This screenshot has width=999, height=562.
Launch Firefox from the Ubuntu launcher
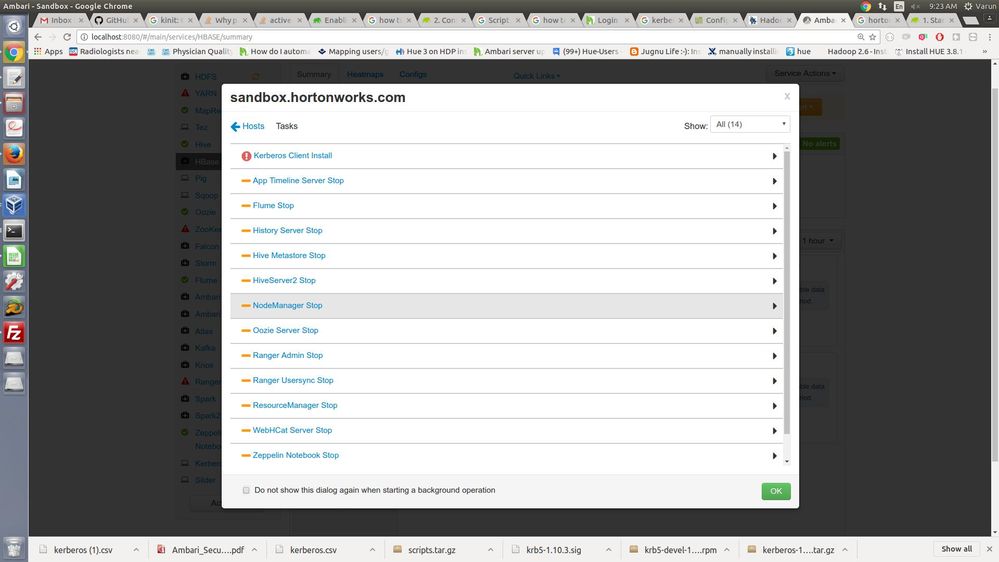pyautogui.click(x=14, y=154)
